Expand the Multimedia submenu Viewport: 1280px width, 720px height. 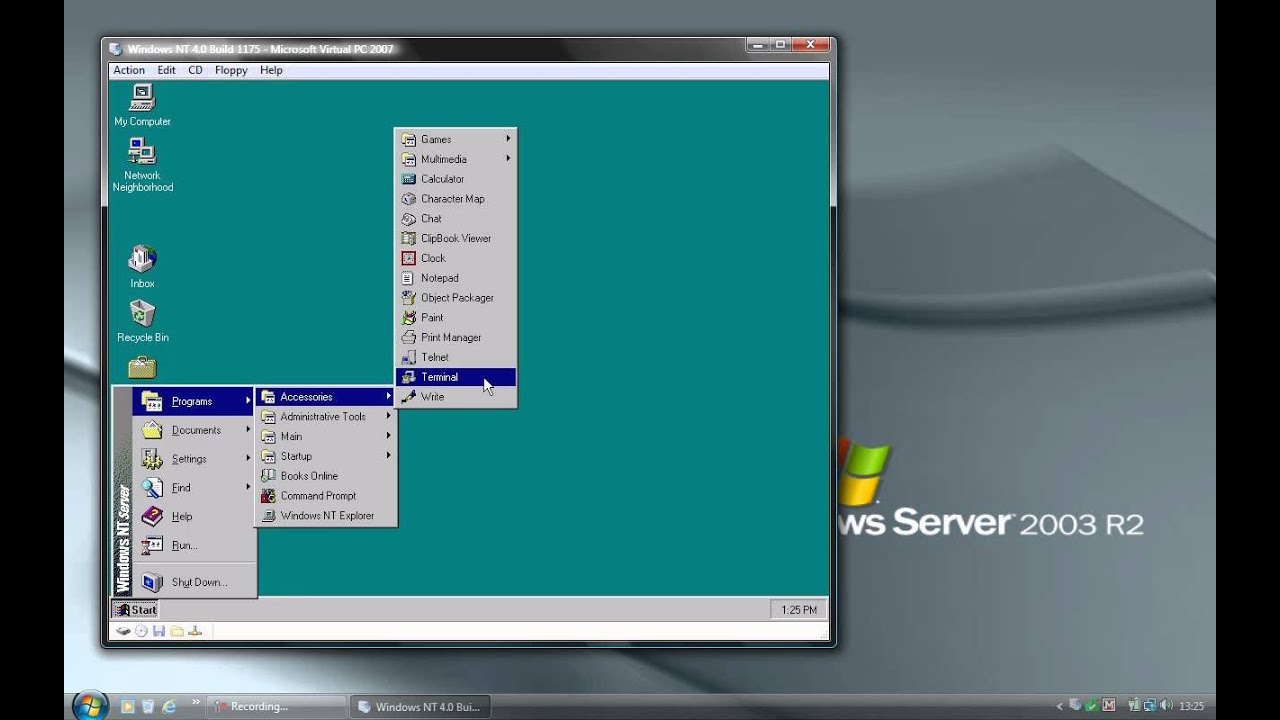click(456, 159)
